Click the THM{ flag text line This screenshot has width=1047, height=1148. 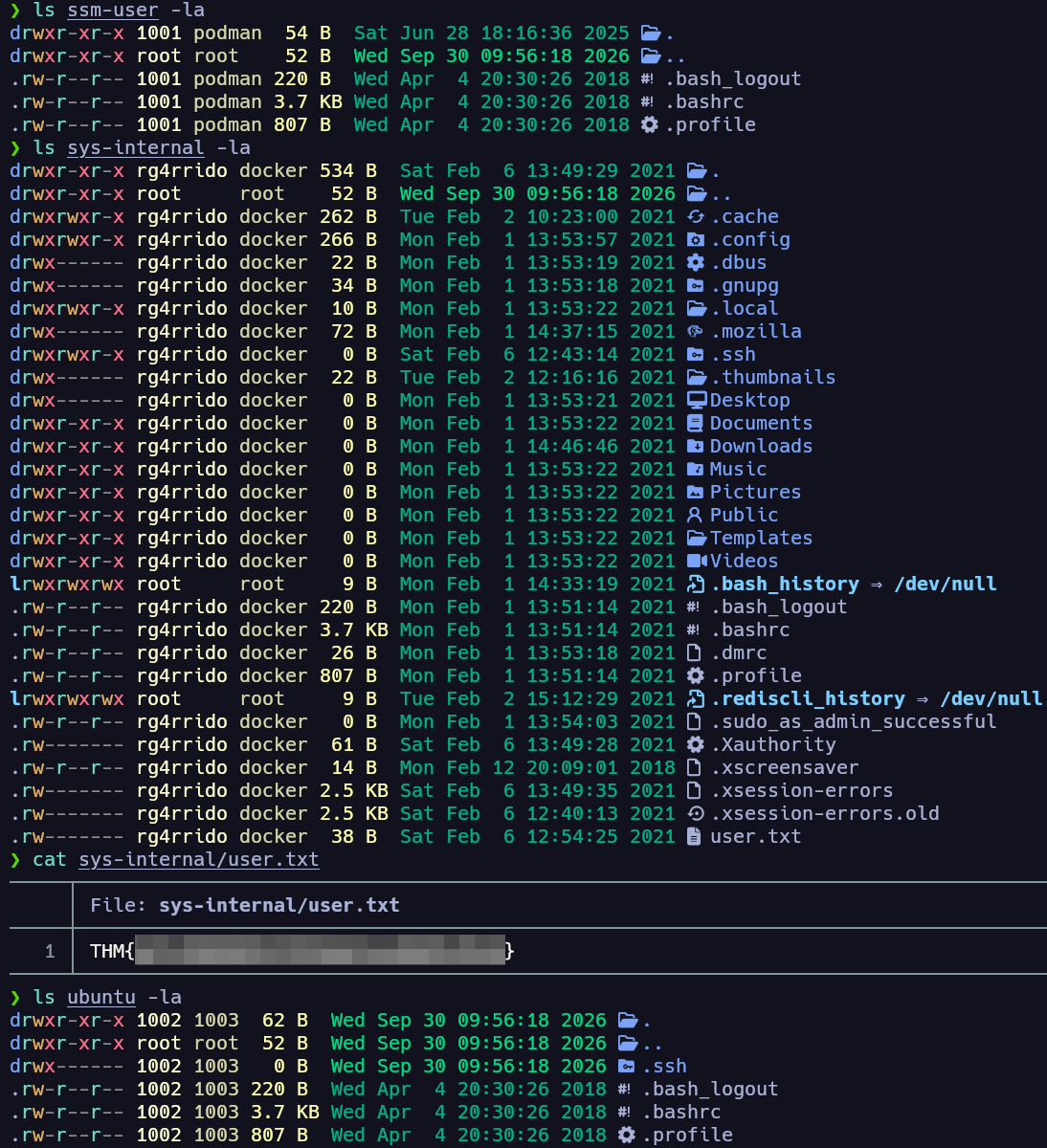pyautogui.click(x=302, y=952)
